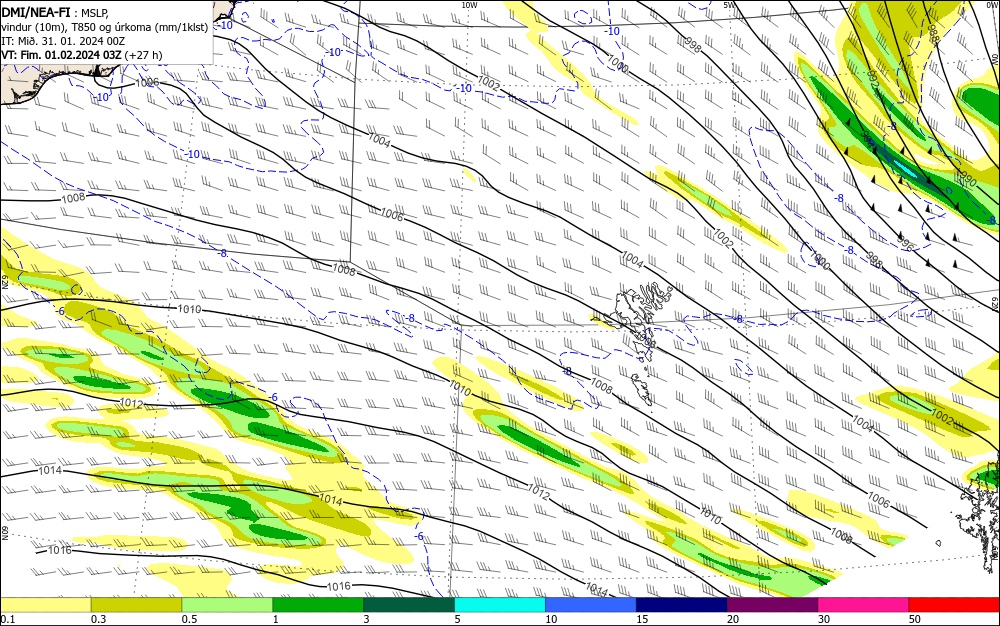Viewport: 1000px width, 626px height.
Task: Click legend value '0.1'
Action: (7, 619)
